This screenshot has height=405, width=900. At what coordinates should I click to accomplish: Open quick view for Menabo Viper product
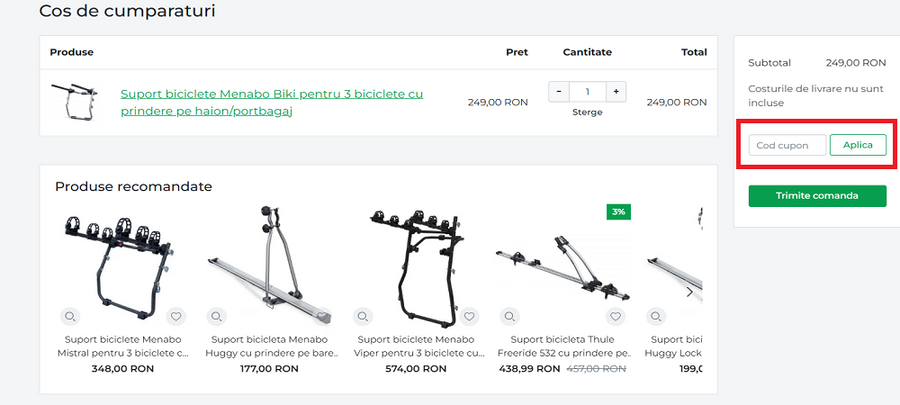point(364,317)
